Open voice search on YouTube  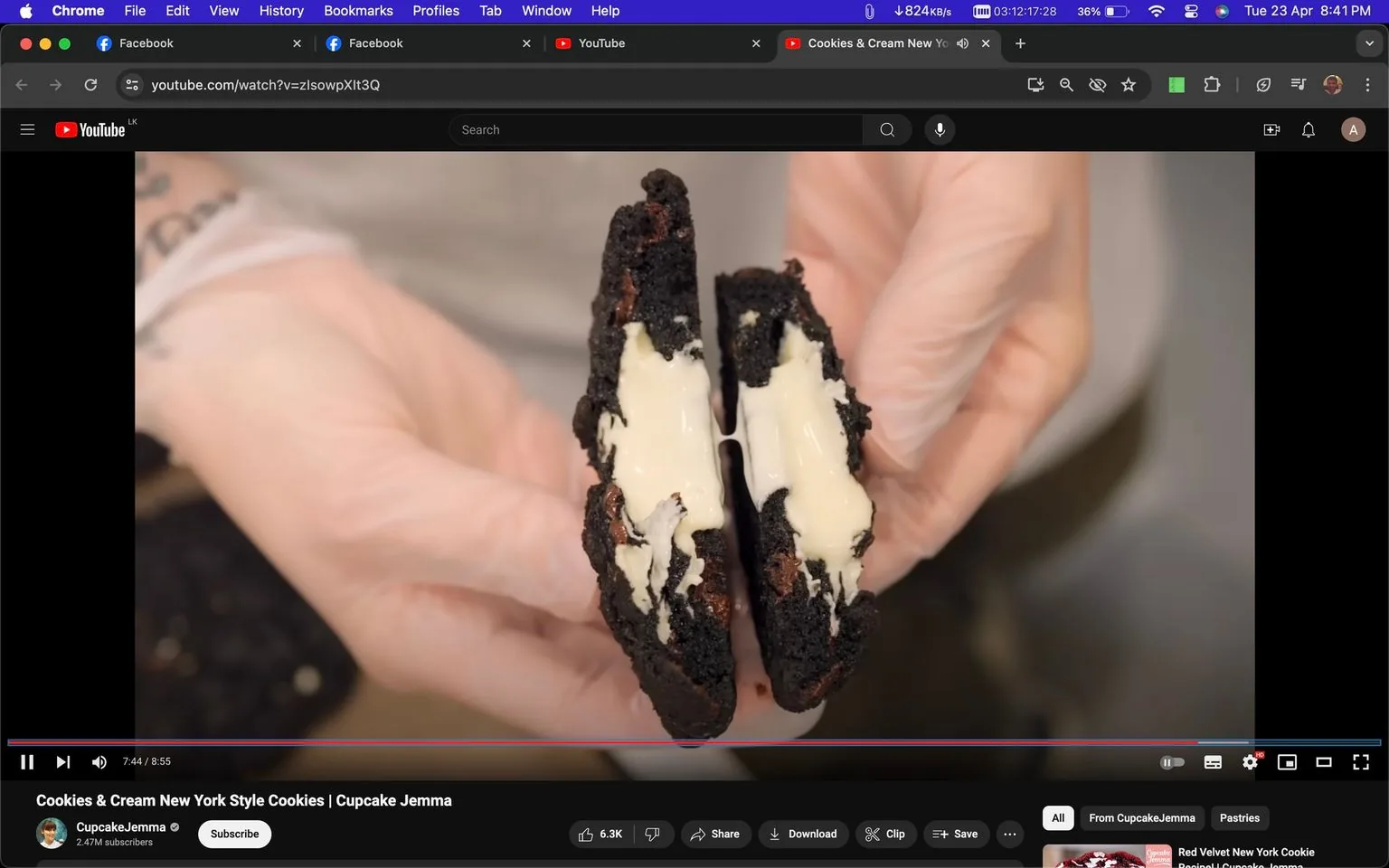(x=940, y=129)
